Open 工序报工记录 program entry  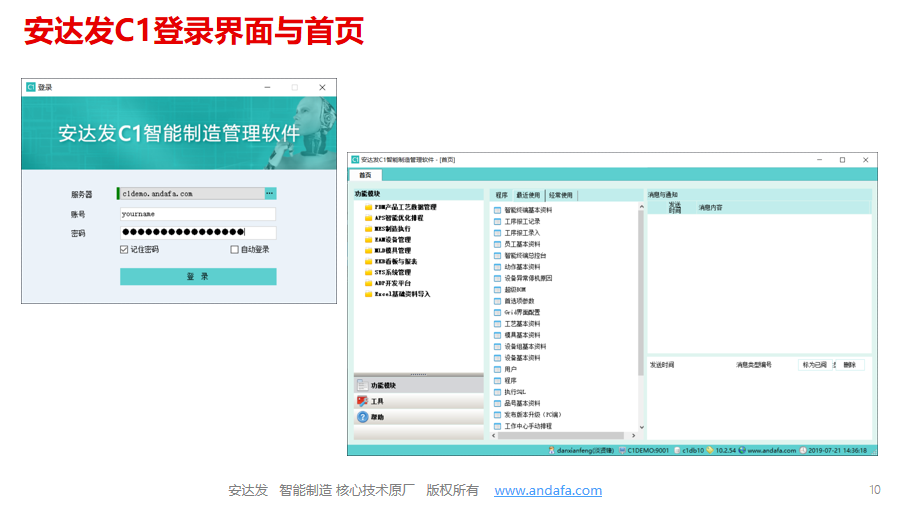[517, 222]
